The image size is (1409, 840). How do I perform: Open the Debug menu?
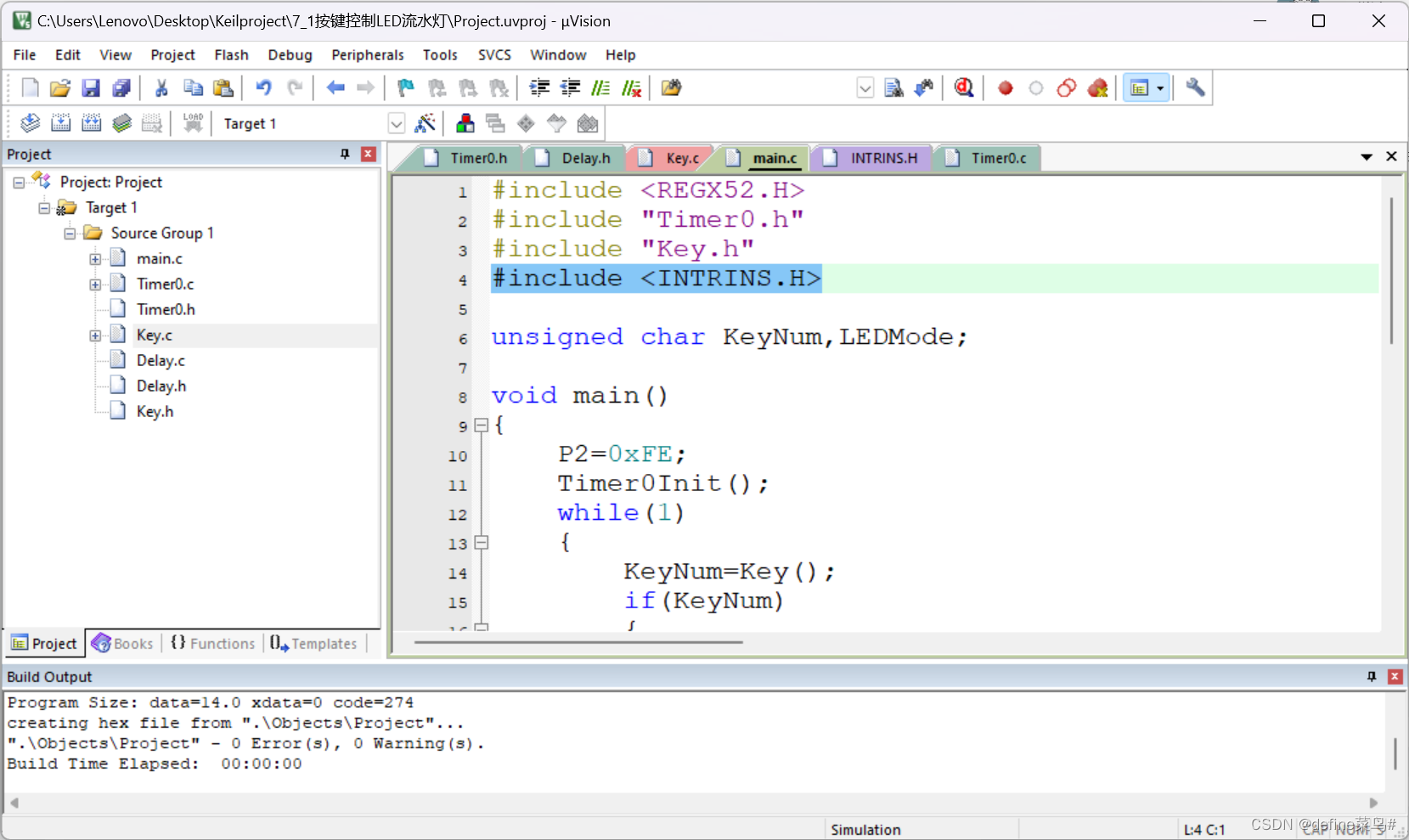point(290,55)
